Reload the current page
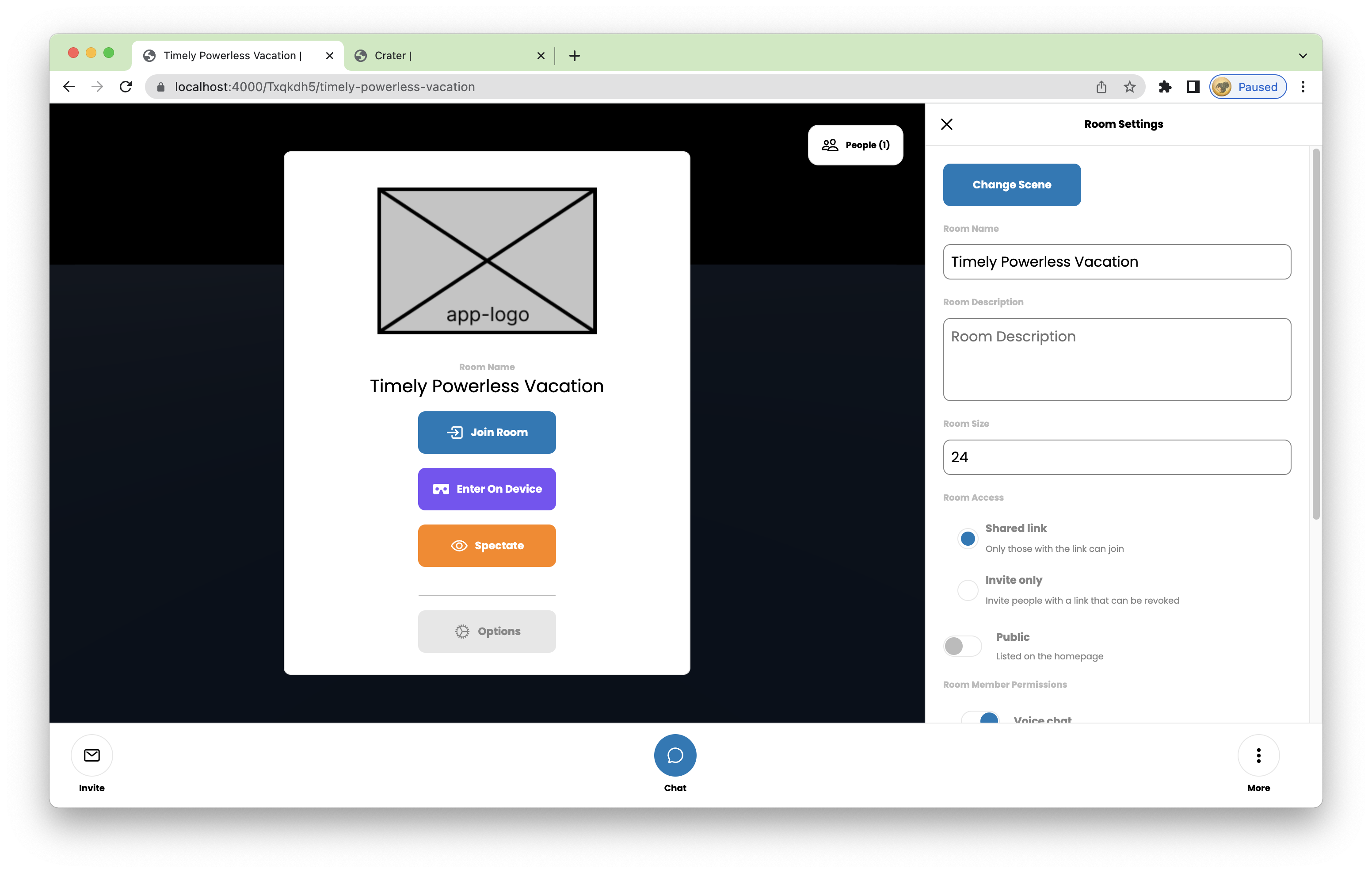Screen dimensions: 1372x873 point(126,87)
